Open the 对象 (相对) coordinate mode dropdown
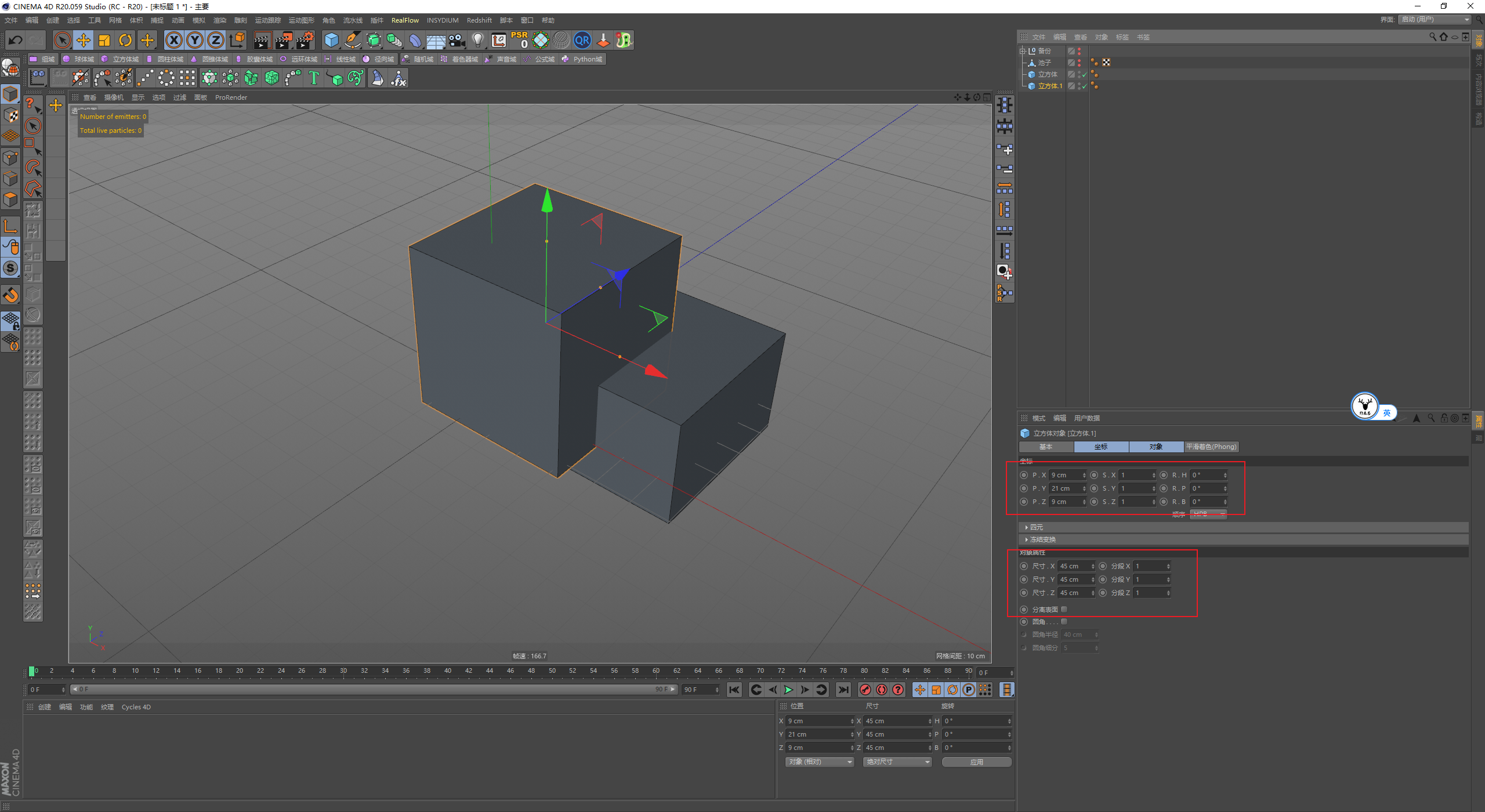This screenshot has width=1485, height=812. tap(819, 762)
